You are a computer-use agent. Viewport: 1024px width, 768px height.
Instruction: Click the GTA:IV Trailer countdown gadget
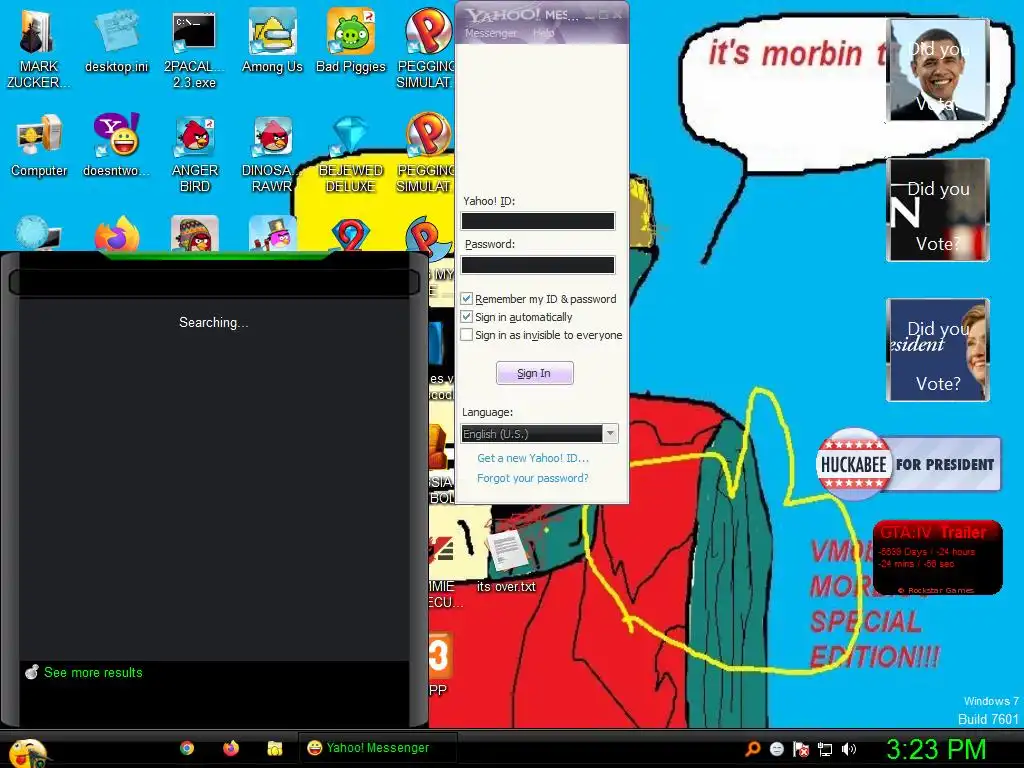938,557
